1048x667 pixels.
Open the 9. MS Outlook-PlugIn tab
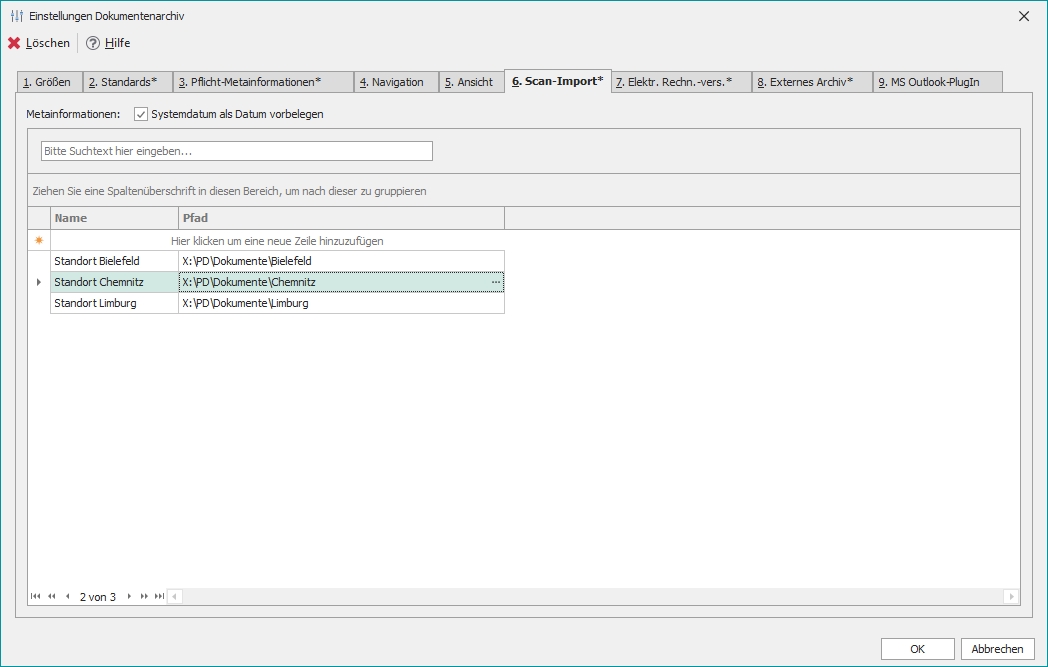[938, 82]
